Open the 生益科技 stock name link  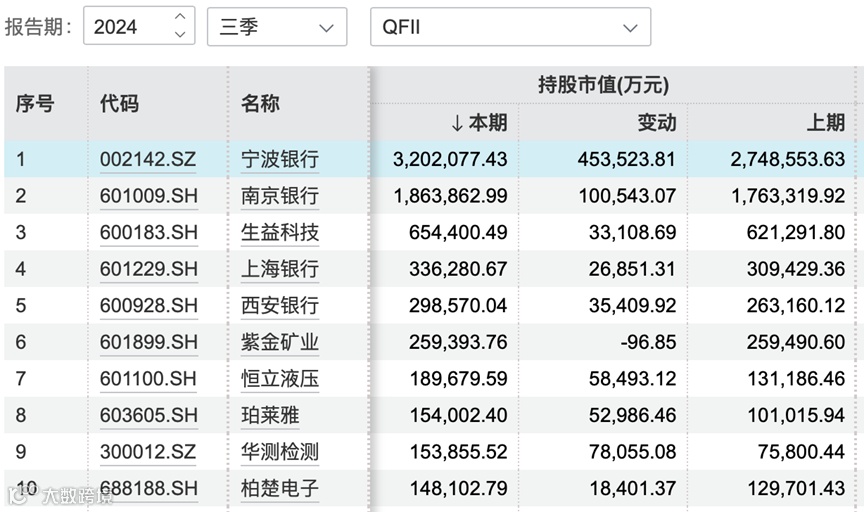click(280, 232)
